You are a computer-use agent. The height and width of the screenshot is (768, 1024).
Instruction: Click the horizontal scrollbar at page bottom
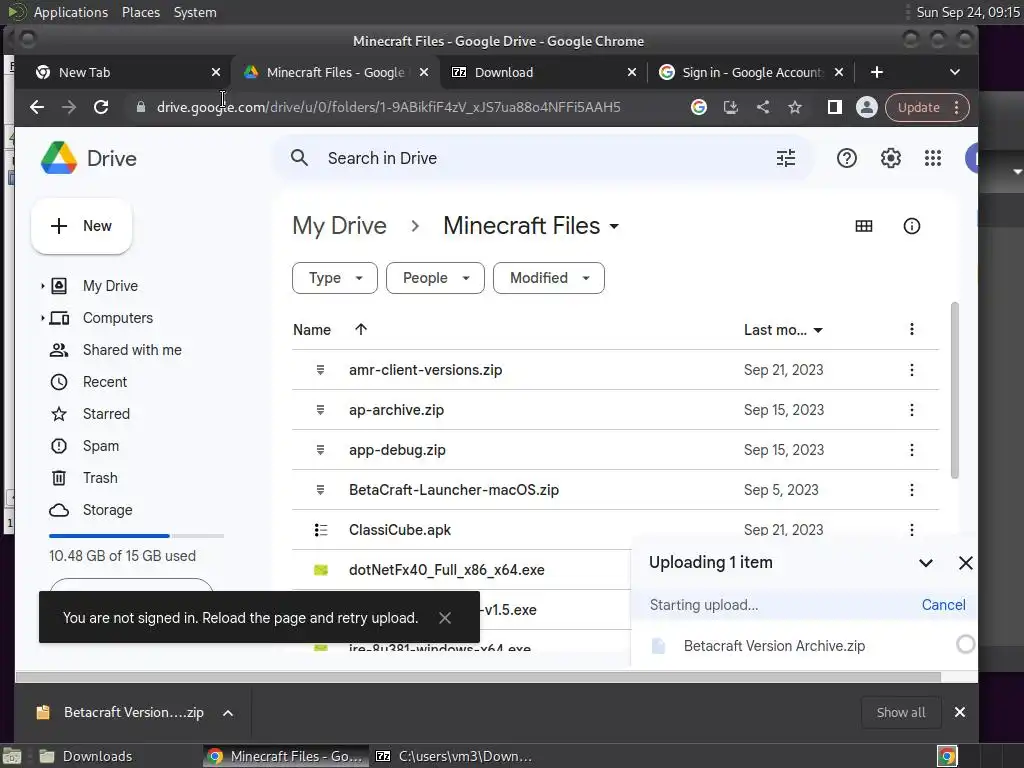click(x=478, y=677)
